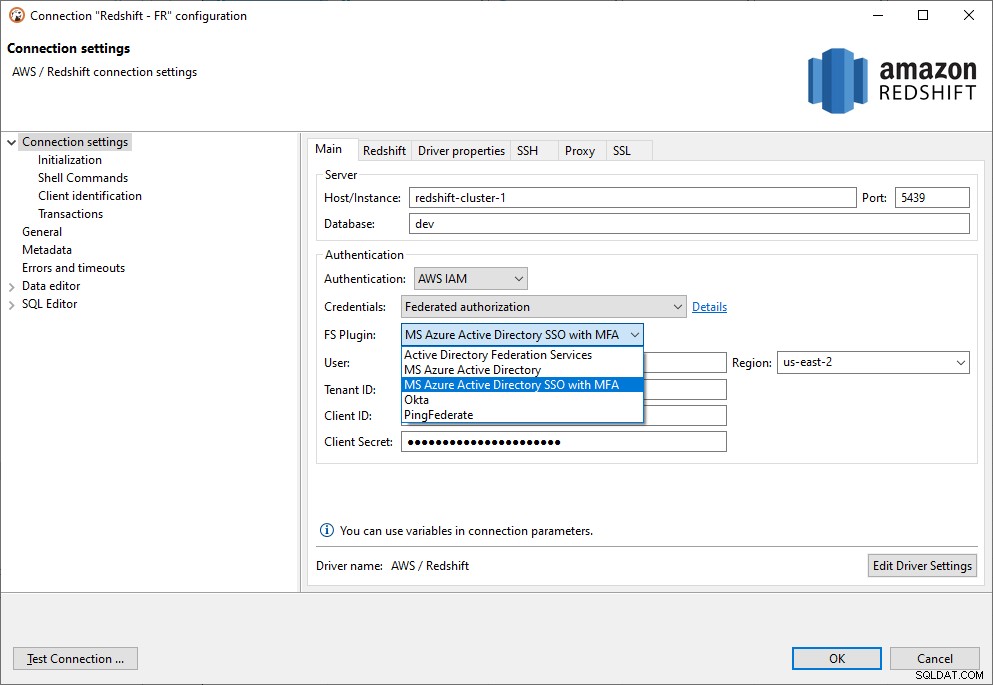Screen dimensions: 993x685
Task: Select Metadata in the settings tree
Action: [47, 250]
